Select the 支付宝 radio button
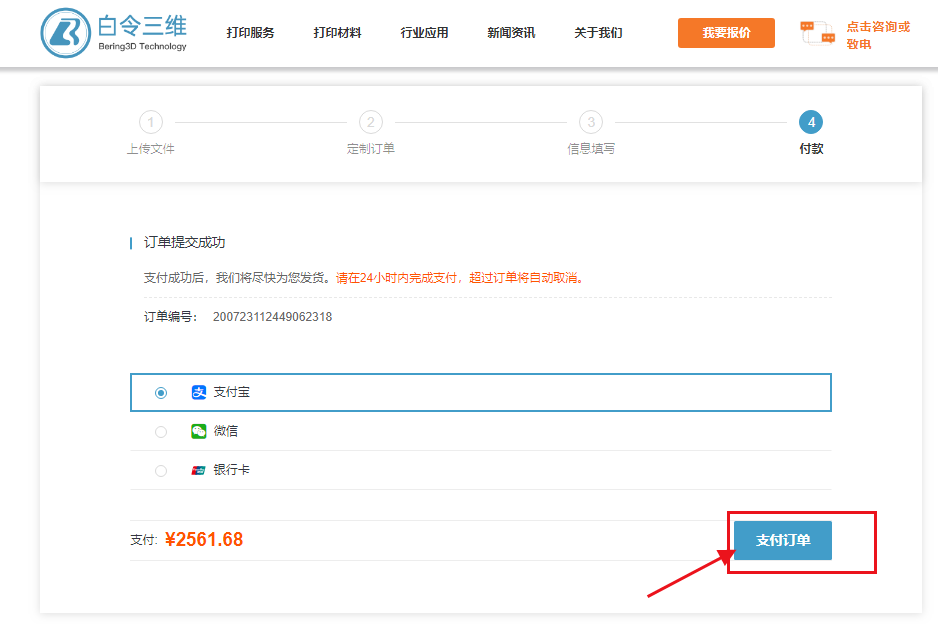This screenshot has height=624, width=938. 161,393
